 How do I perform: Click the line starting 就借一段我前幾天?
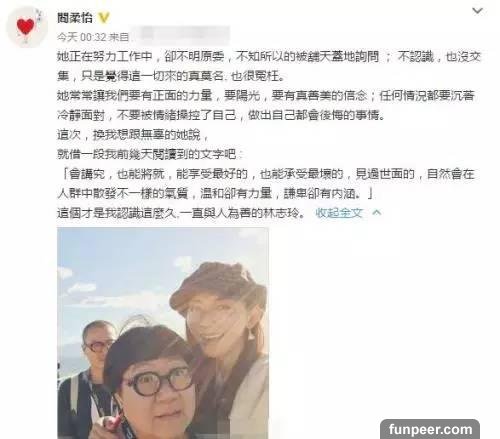point(150,154)
